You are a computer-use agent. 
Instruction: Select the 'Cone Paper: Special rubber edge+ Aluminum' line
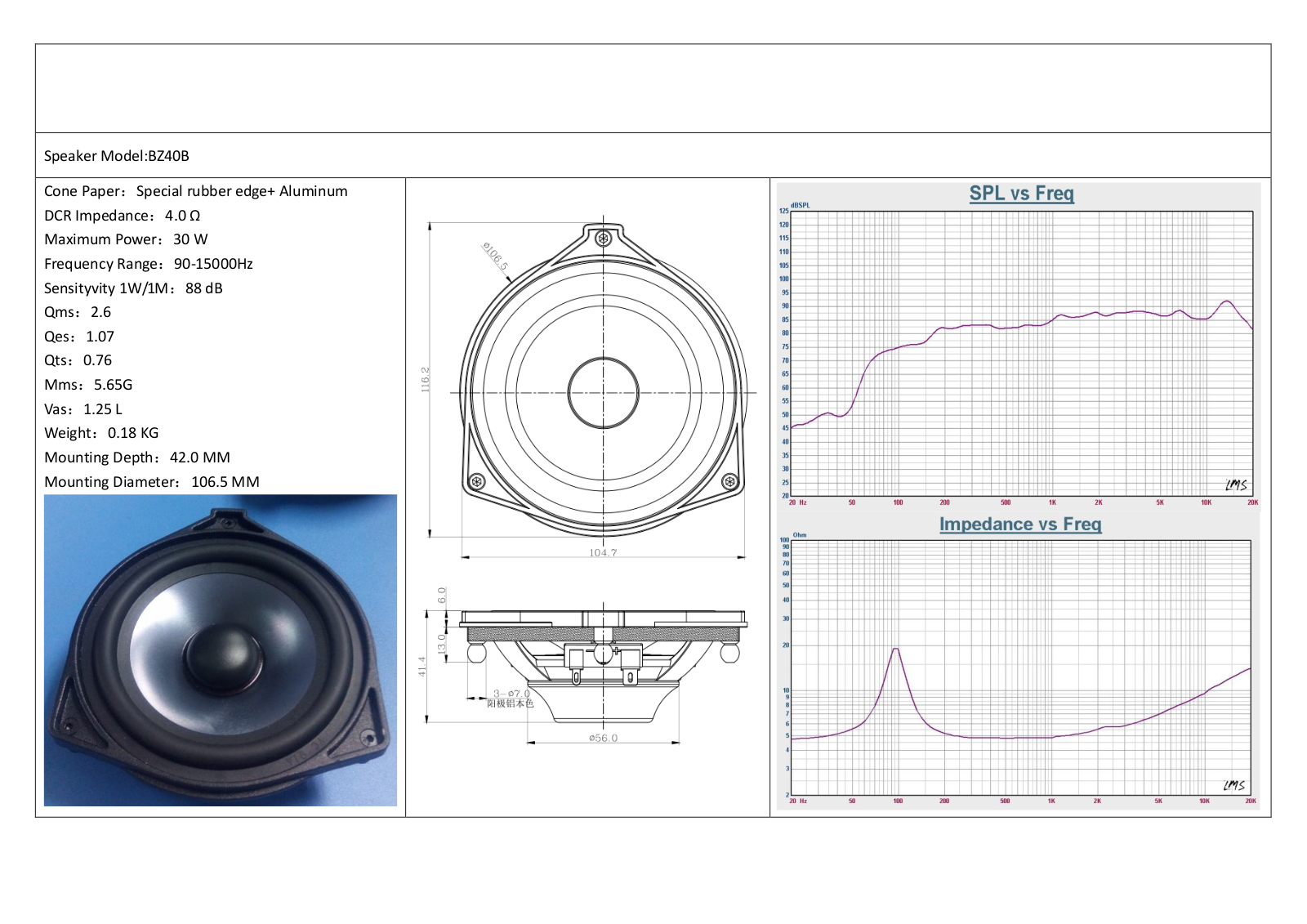click(196, 191)
